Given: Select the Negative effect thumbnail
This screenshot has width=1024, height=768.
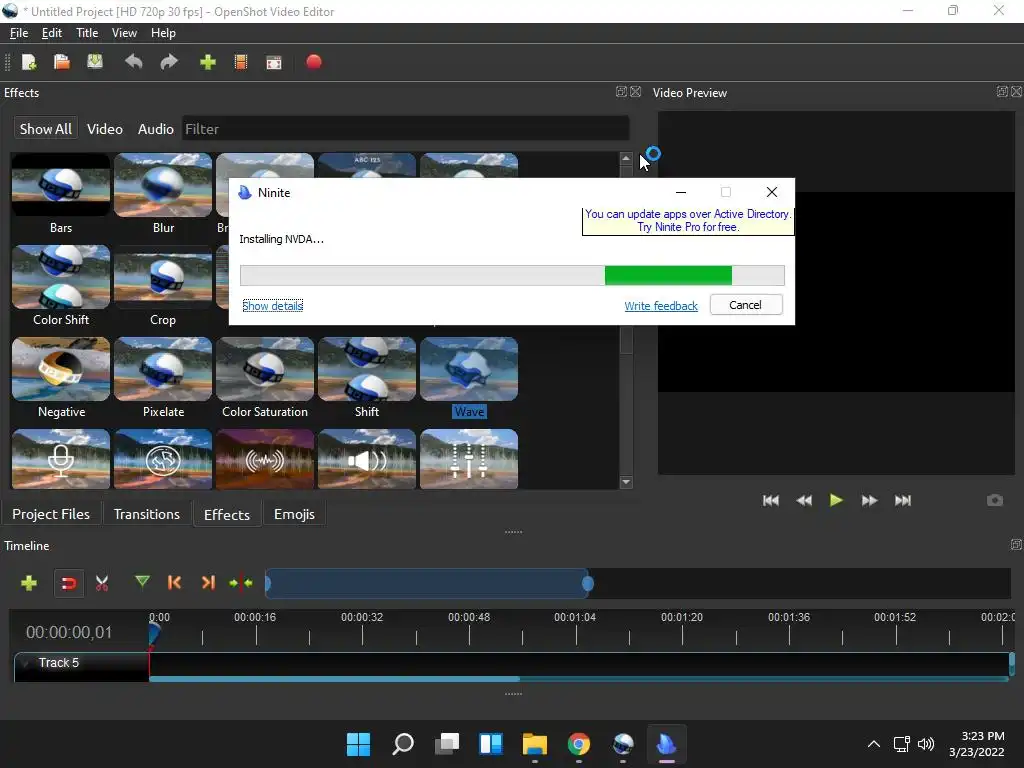Looking at the screenshot, I should [x=61, y=369].
